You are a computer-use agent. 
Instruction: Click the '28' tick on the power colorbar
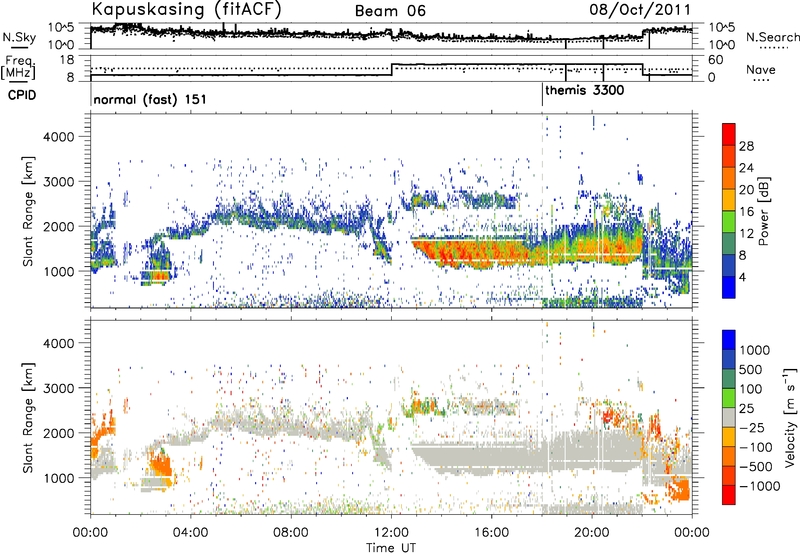tap(746, 146)
